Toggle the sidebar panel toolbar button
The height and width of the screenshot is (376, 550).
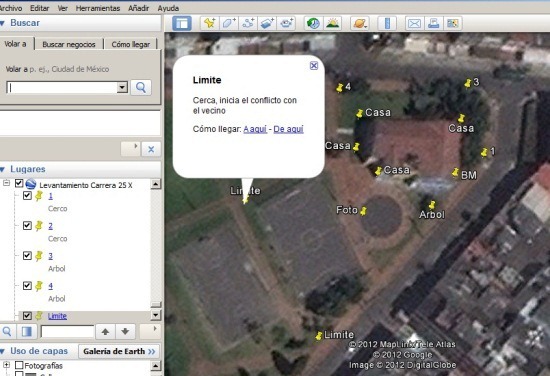tap(182, 24)
